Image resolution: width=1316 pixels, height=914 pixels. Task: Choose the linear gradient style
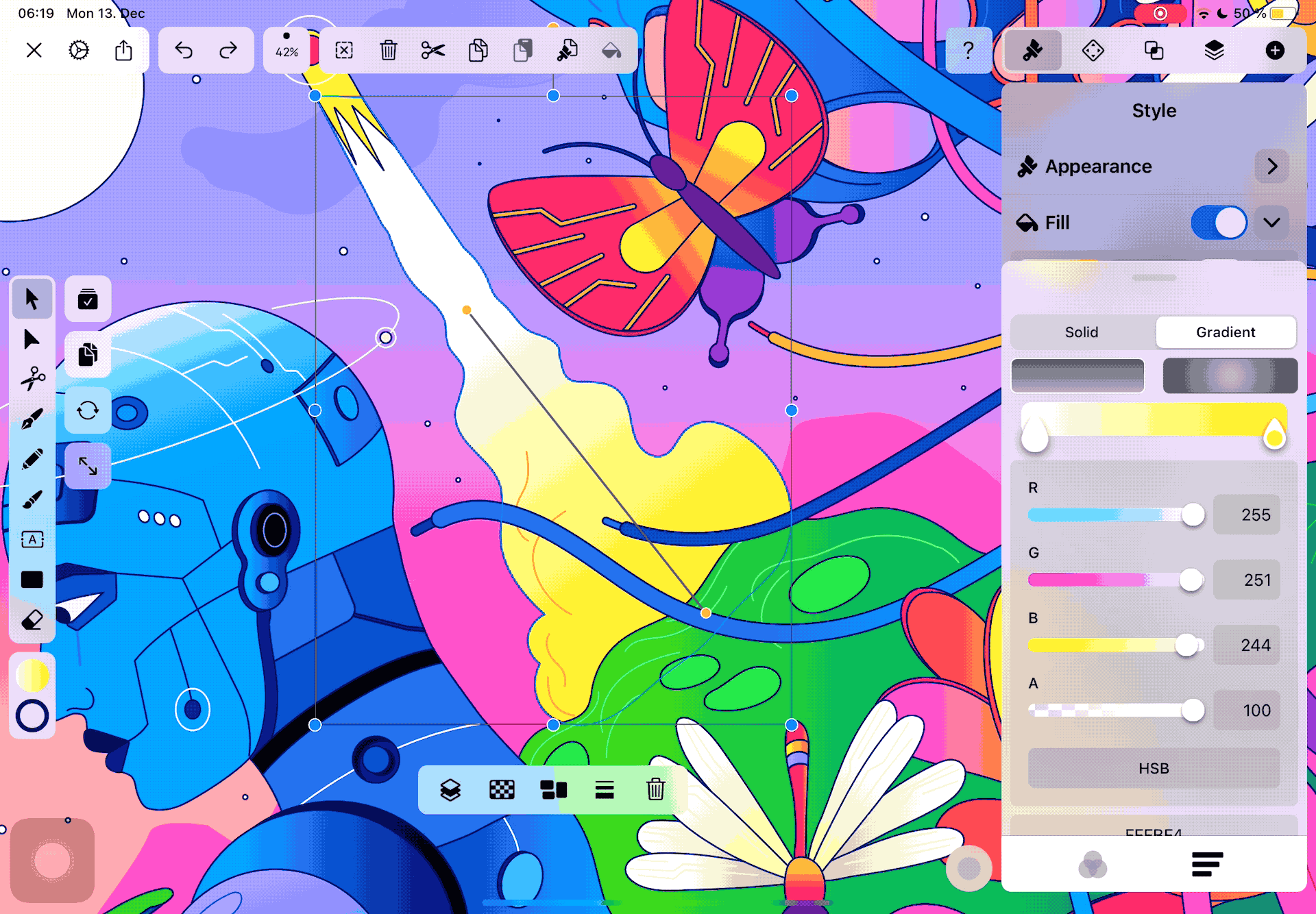coord(1078,375)
